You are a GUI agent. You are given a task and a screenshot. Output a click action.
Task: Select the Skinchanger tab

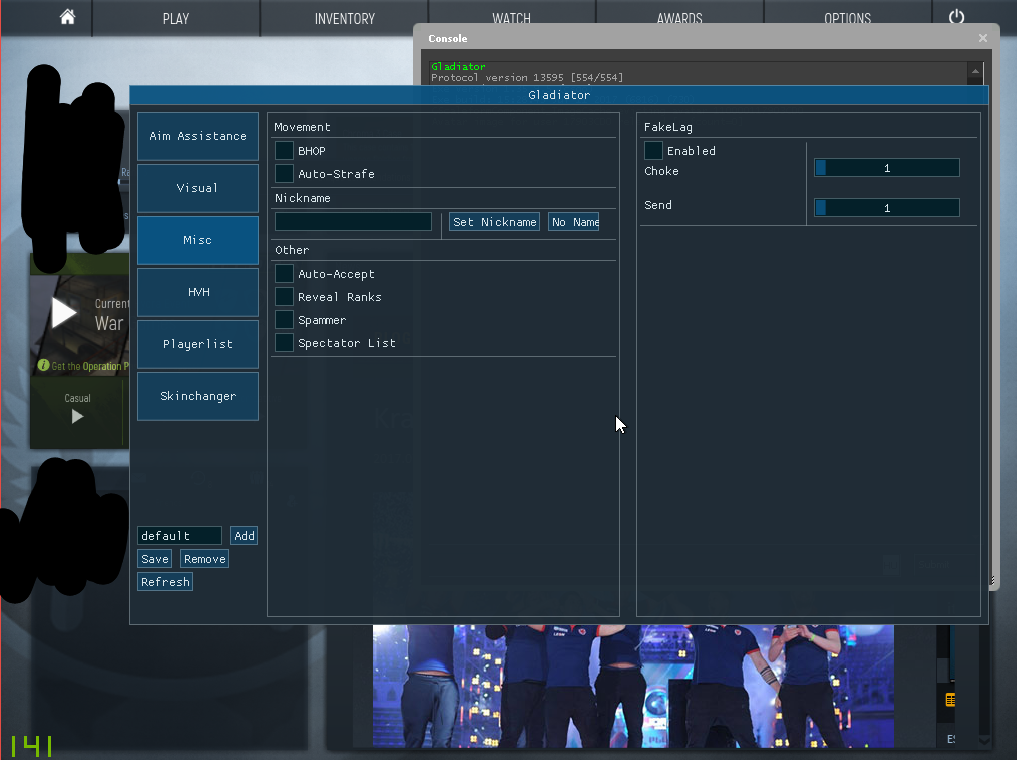(198, 396)
